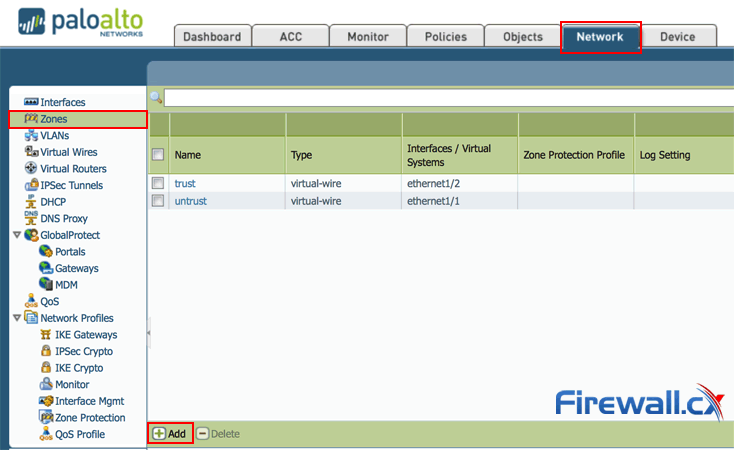Collapse the GlobalProtect tree node

17,235
